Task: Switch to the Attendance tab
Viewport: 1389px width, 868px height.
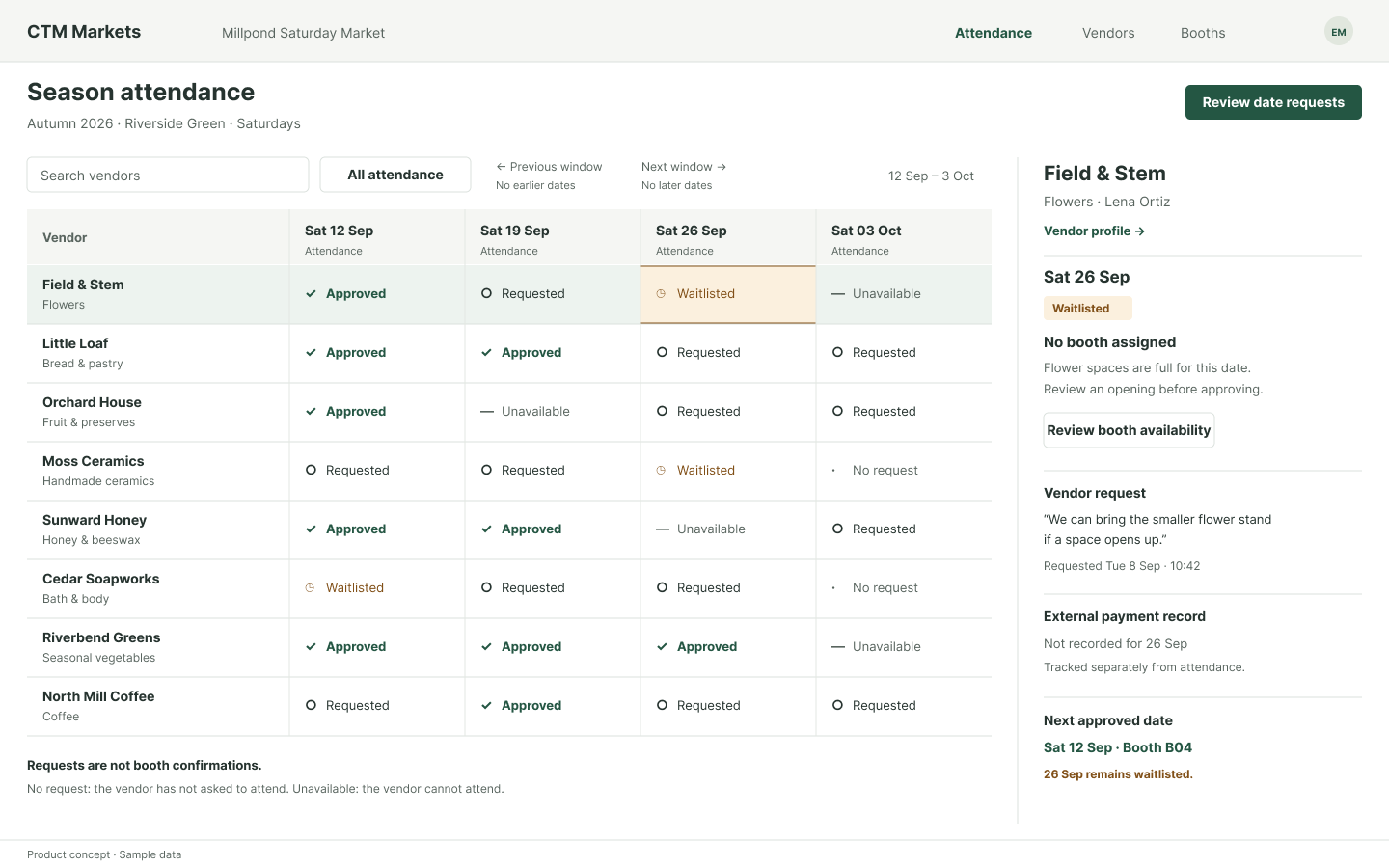Action: tap(994, 33)
